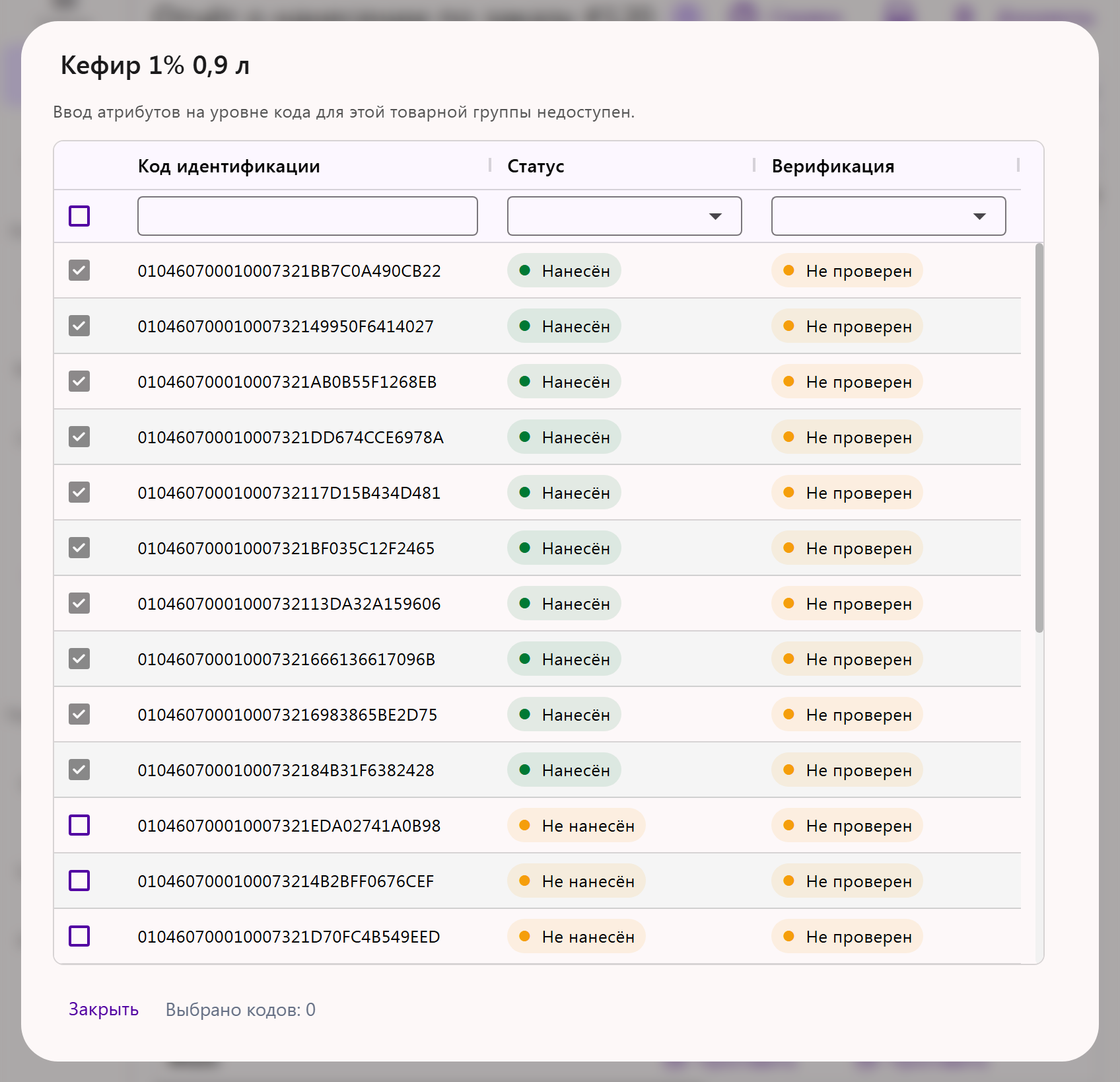Uncheck row ending AB0B55F1268EB

coord(79,381)
